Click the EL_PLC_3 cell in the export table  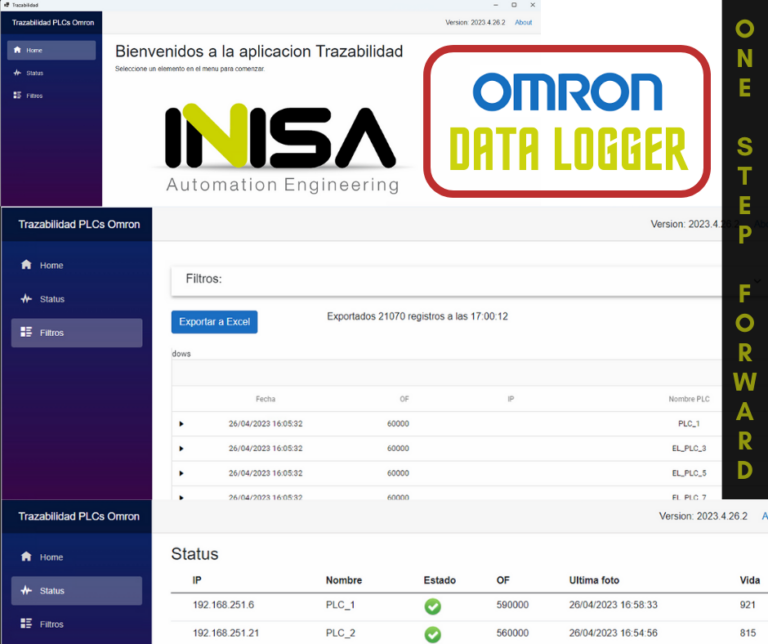[689, 449]
